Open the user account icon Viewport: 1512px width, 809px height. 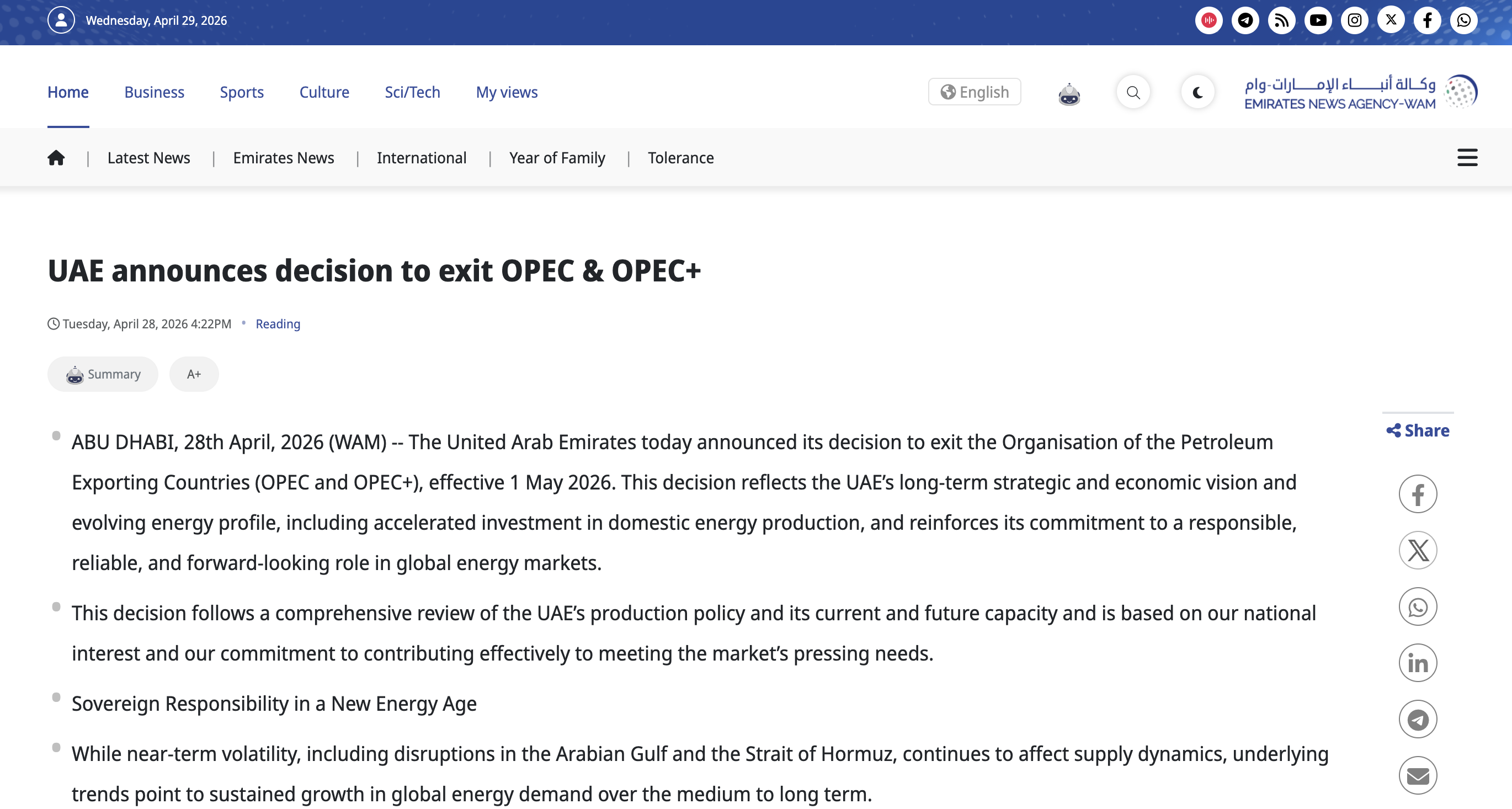coord(61,20)
